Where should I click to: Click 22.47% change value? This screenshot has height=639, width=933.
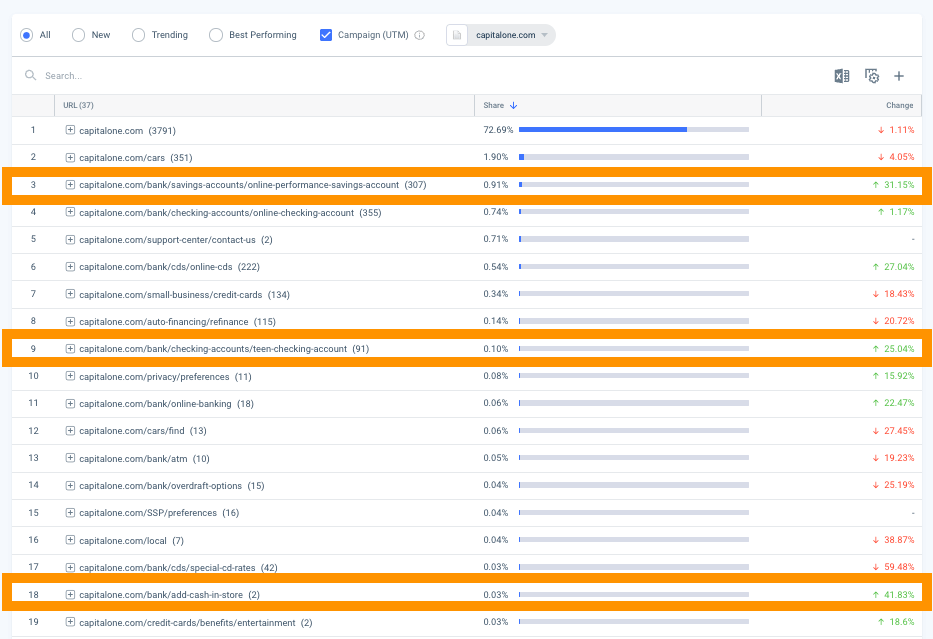click(899, 403)
